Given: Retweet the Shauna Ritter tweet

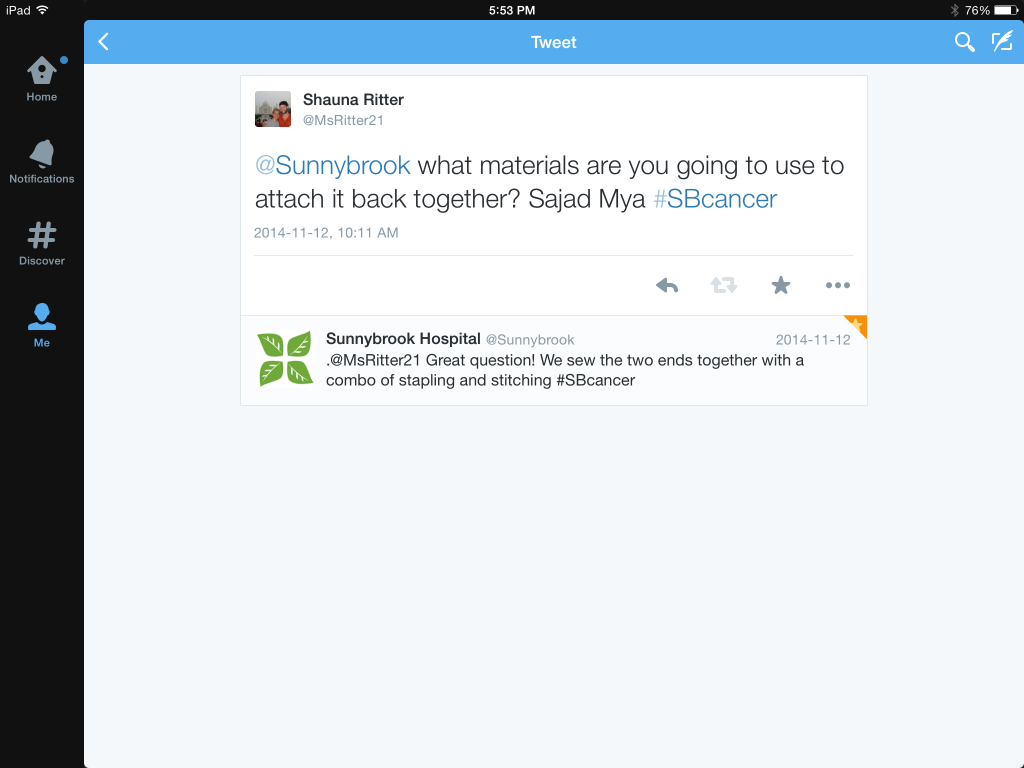Looking at the screenshot, I should coord(724,285).
